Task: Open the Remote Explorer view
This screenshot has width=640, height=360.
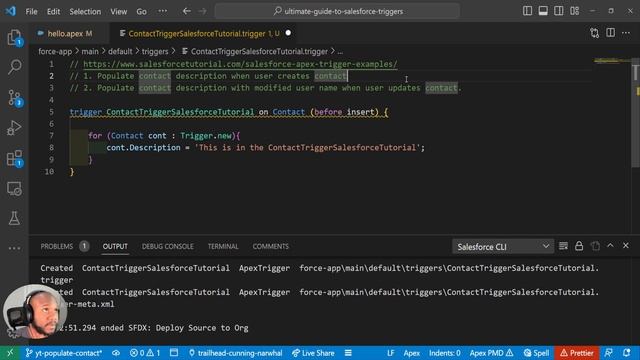Action: tap(14, 189)
